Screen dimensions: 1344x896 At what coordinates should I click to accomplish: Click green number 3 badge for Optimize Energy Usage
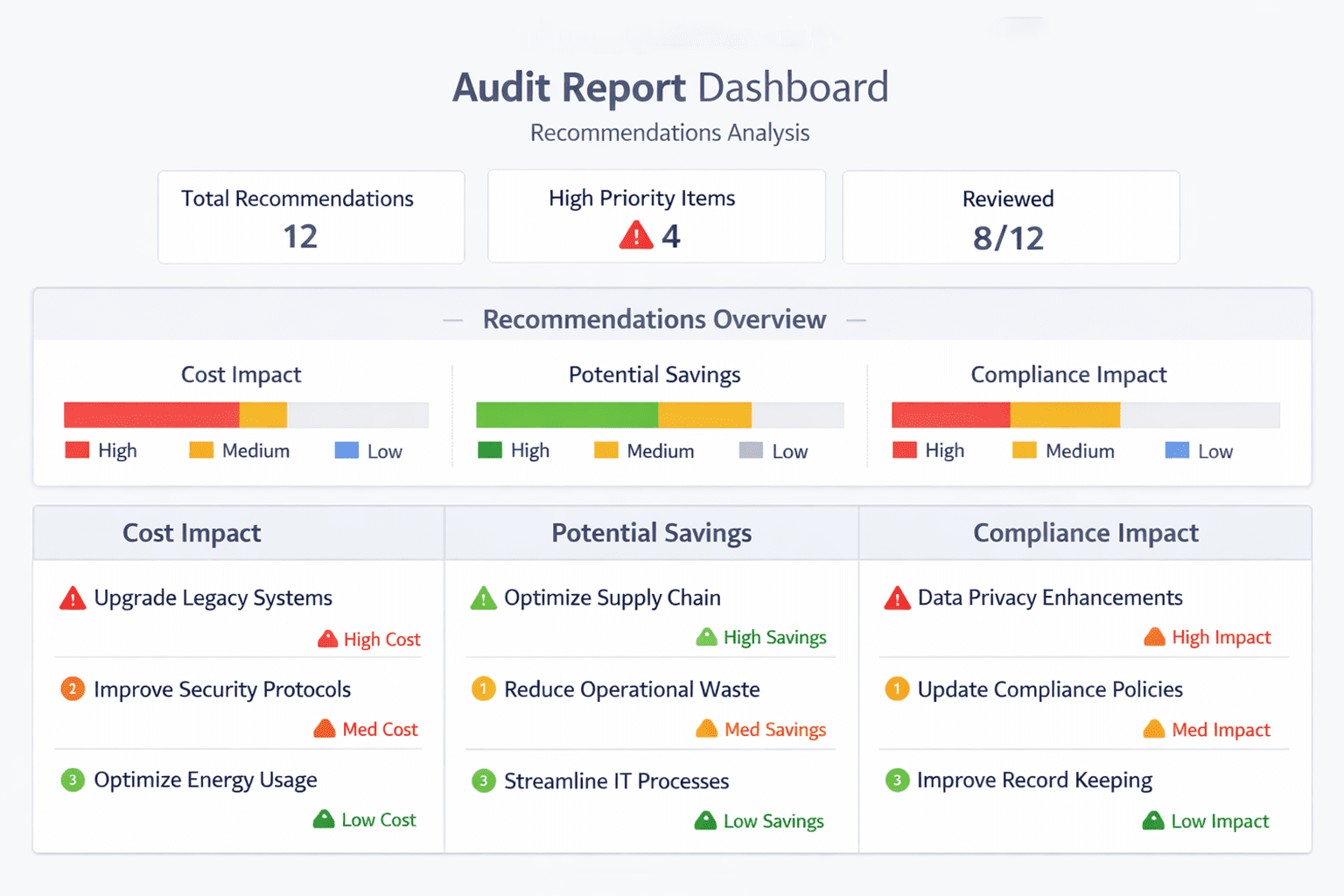(73, 780)
